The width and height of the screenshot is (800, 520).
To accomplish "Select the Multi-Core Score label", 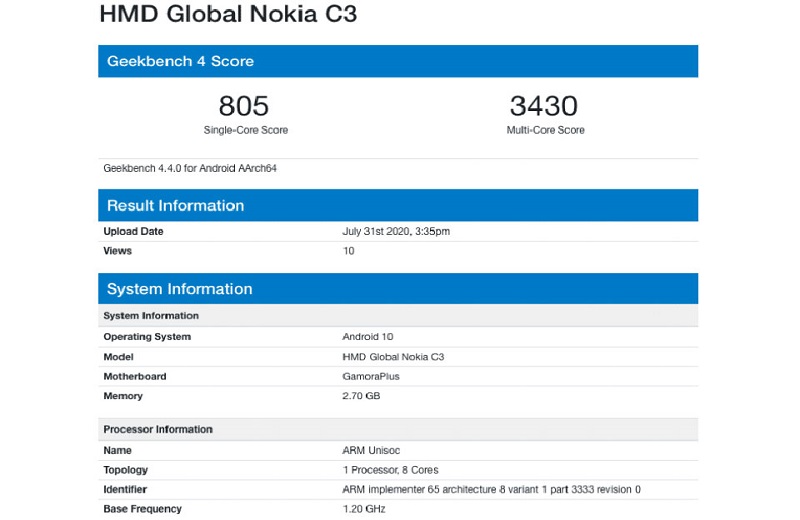I will coord(545,130).
